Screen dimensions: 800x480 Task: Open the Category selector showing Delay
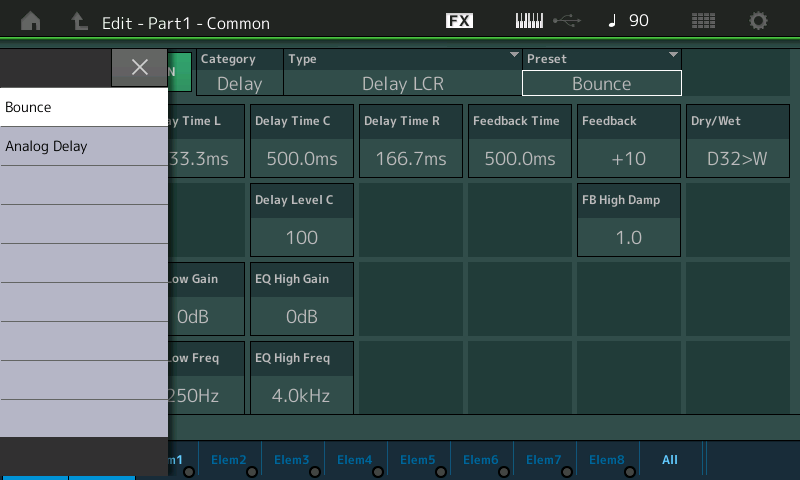click(x=239, y=73)
